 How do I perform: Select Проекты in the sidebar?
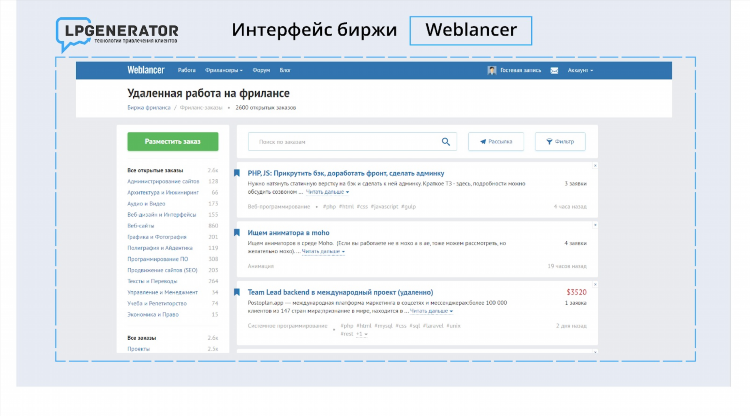coord(139,349)
